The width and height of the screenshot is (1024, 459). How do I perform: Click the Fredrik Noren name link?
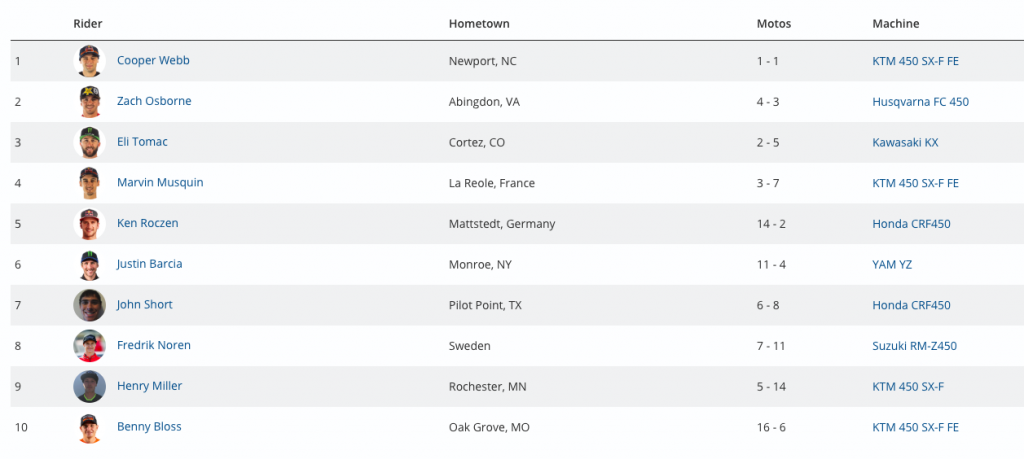click(x=153, y=345)
